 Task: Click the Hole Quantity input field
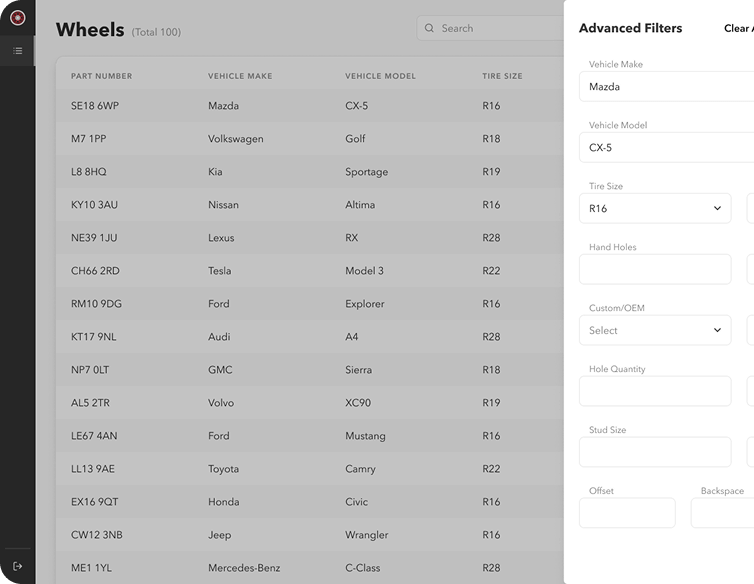(x=655, y=391)
